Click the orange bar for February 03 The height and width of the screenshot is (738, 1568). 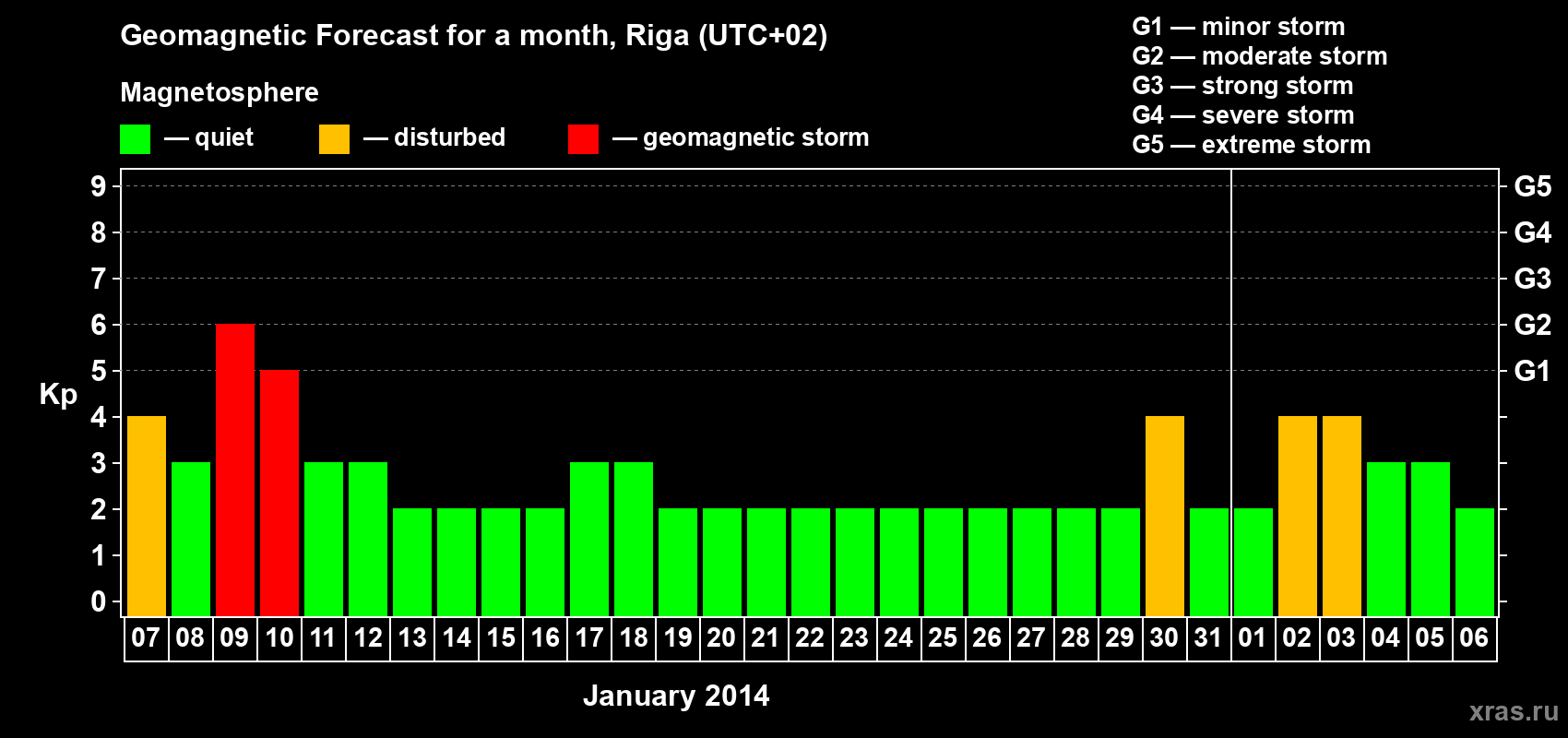click(1342, 516)
